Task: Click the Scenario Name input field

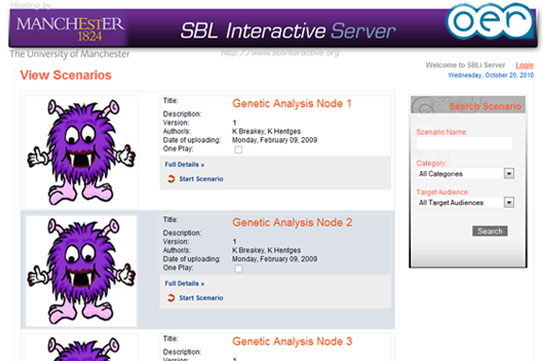Action: pos(464,143)
